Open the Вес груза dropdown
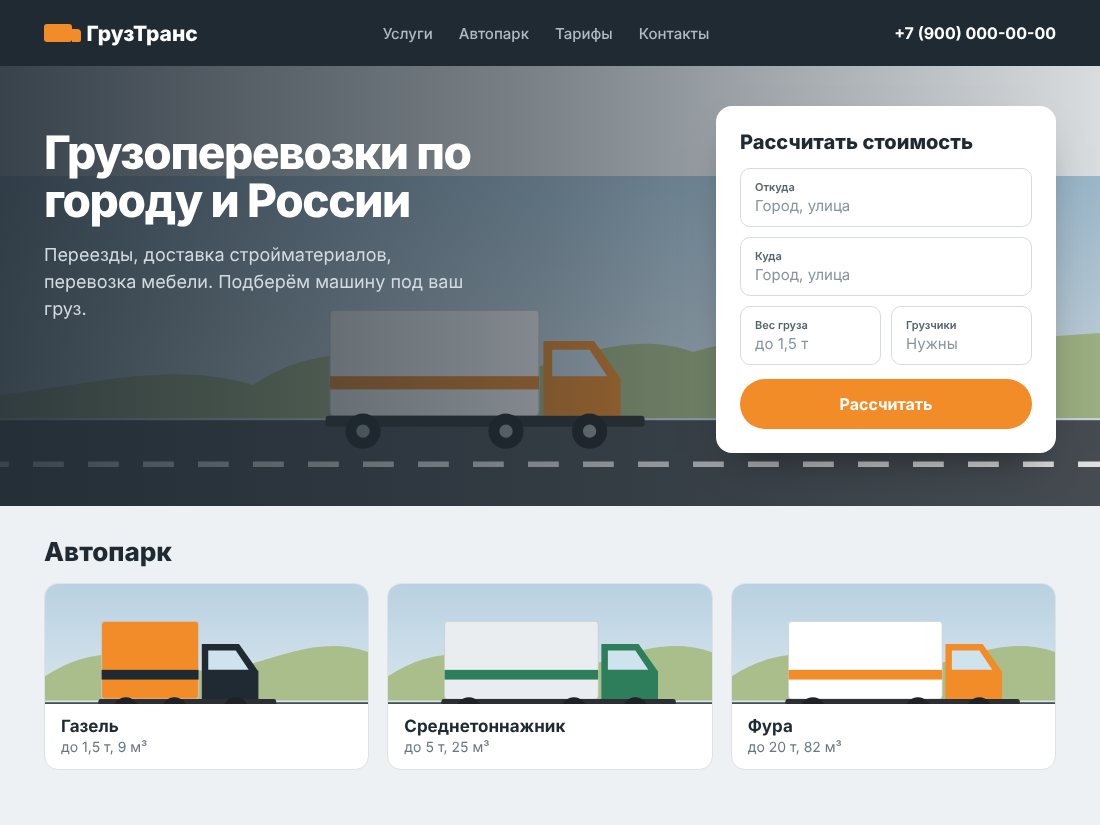 point(810,335)
